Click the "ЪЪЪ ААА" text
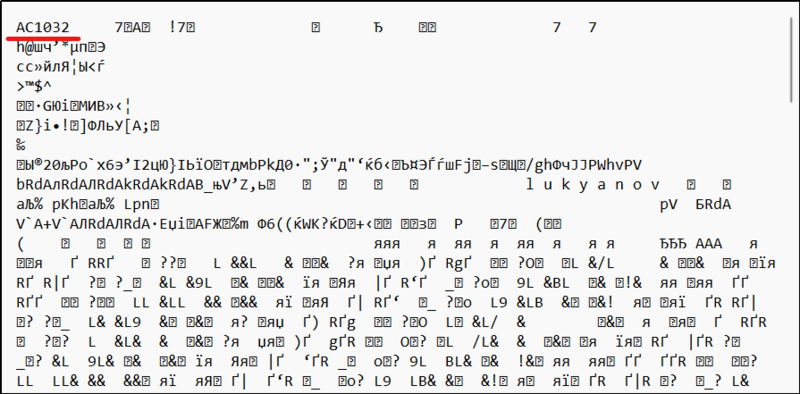 tap(691, 244)
